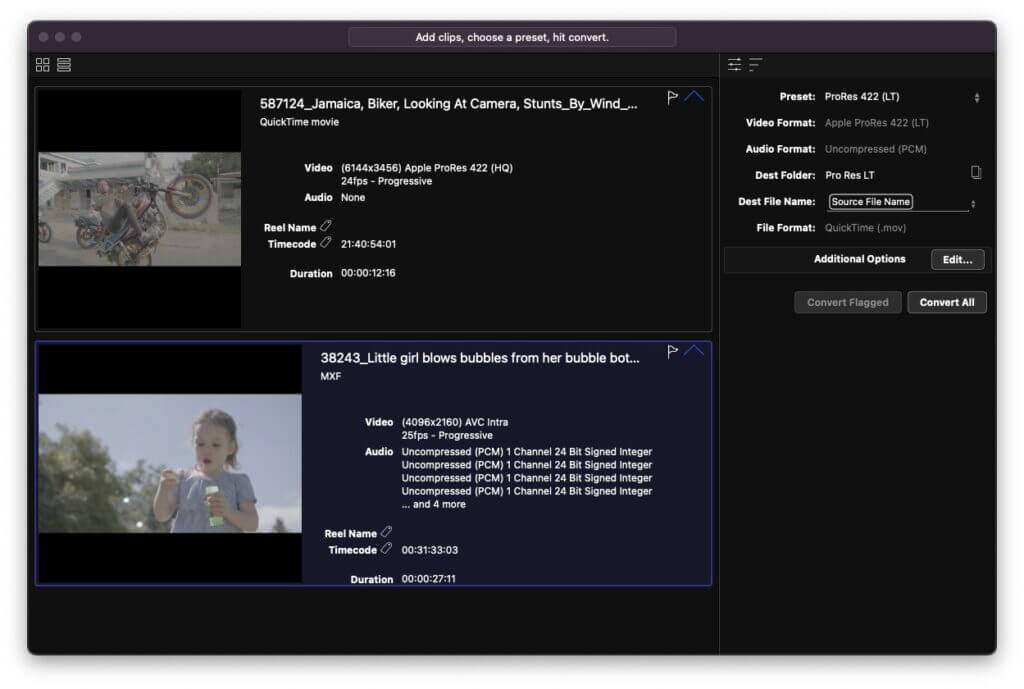
Task: Open the conversion settings sliders icon
Action: coord(735,64)
